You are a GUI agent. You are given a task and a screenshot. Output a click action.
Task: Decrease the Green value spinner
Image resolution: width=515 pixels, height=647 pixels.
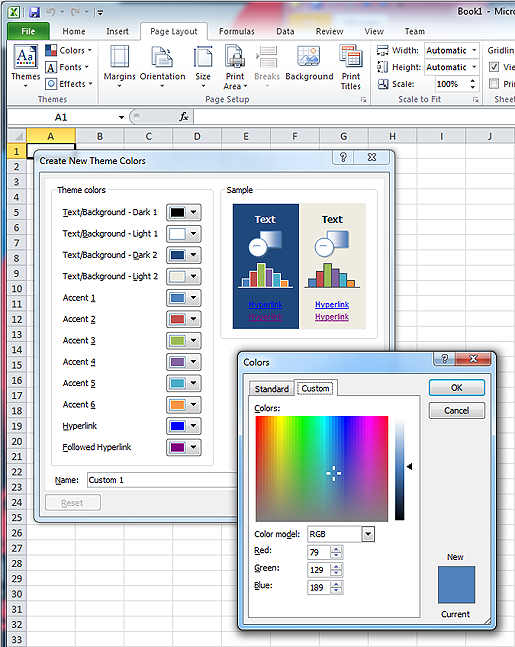tap(336, 573)
